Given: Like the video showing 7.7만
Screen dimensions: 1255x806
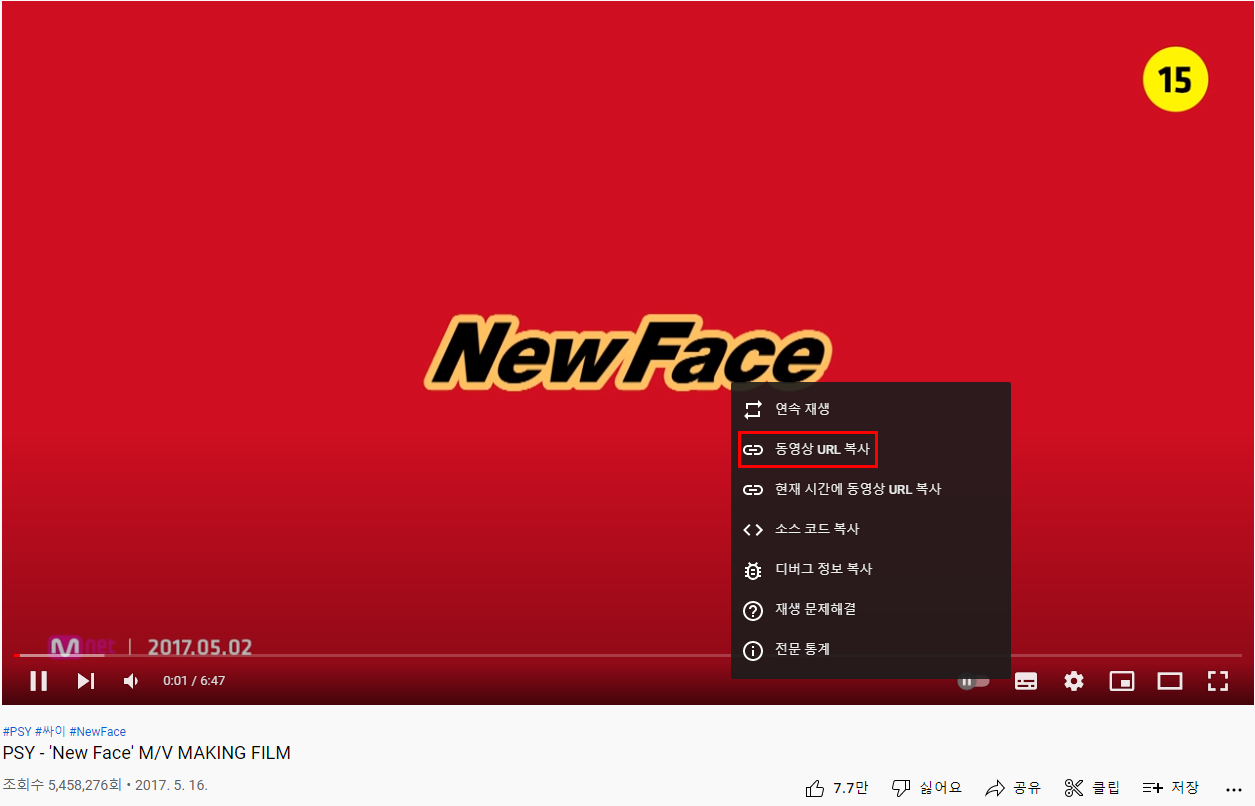Looking at the screenshot, I should click(837, 788).
